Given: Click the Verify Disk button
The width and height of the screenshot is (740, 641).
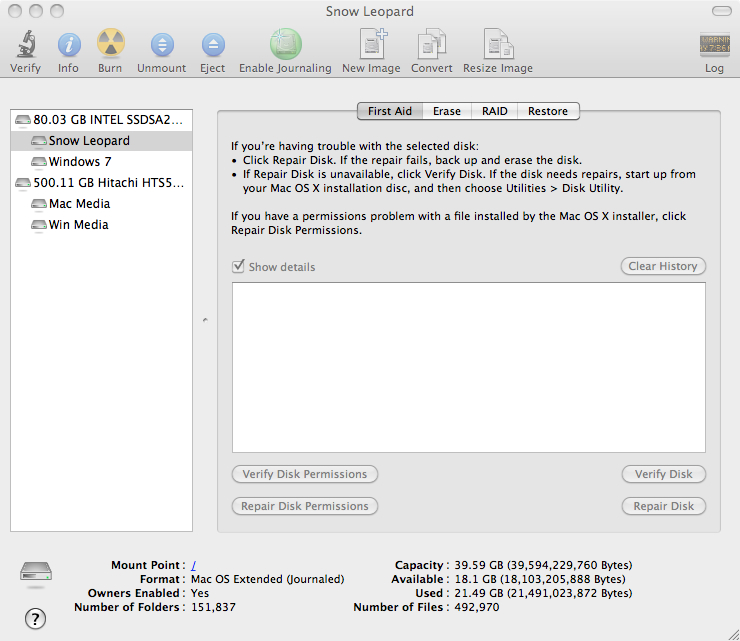Looking at the screenshot, I should point(664,474).
